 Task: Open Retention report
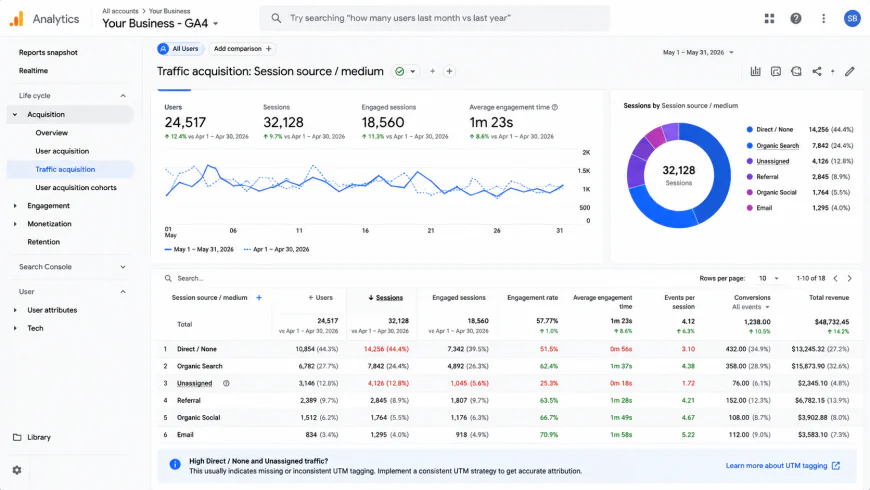(x=43, y=242)
